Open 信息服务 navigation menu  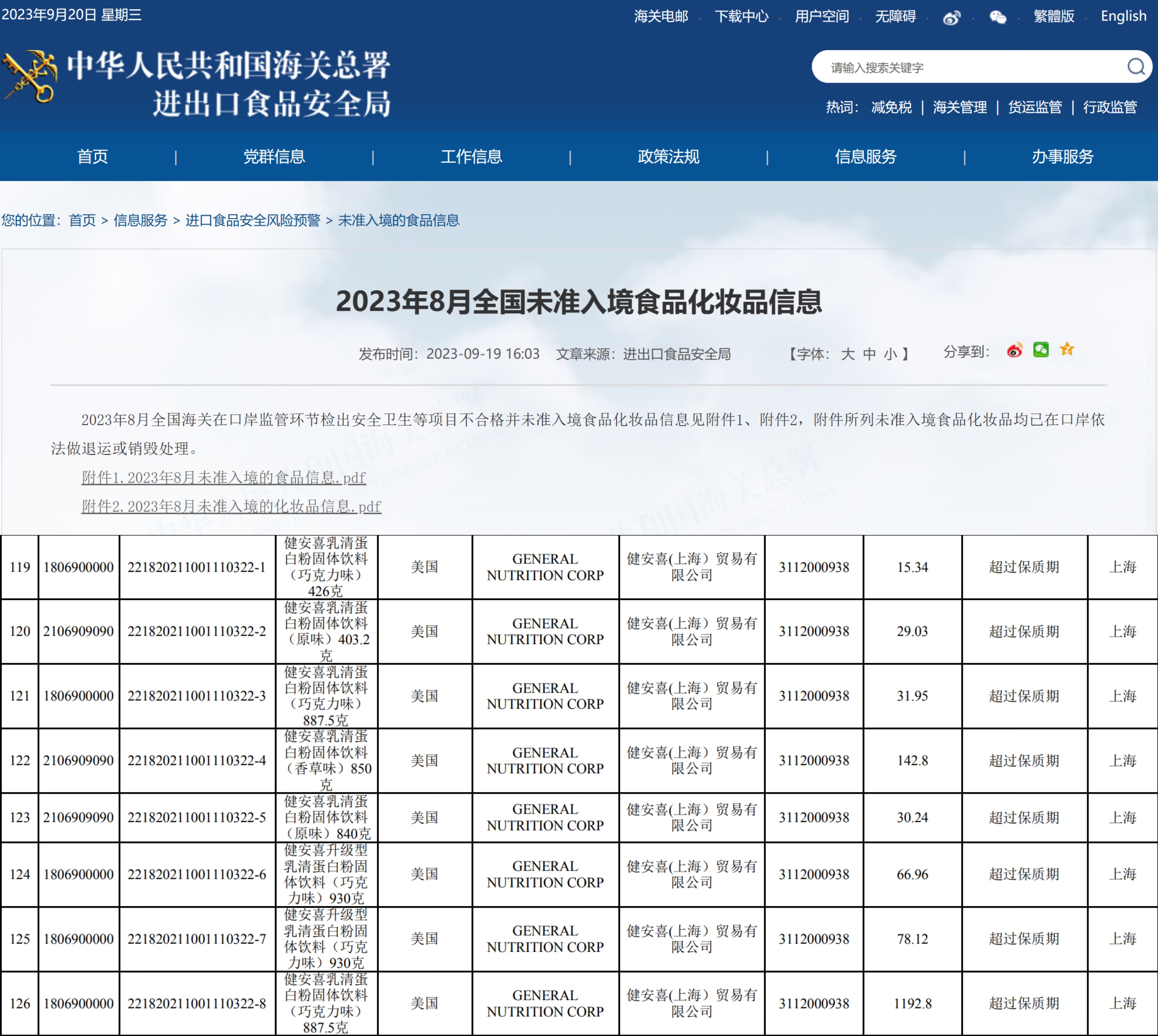865,157
